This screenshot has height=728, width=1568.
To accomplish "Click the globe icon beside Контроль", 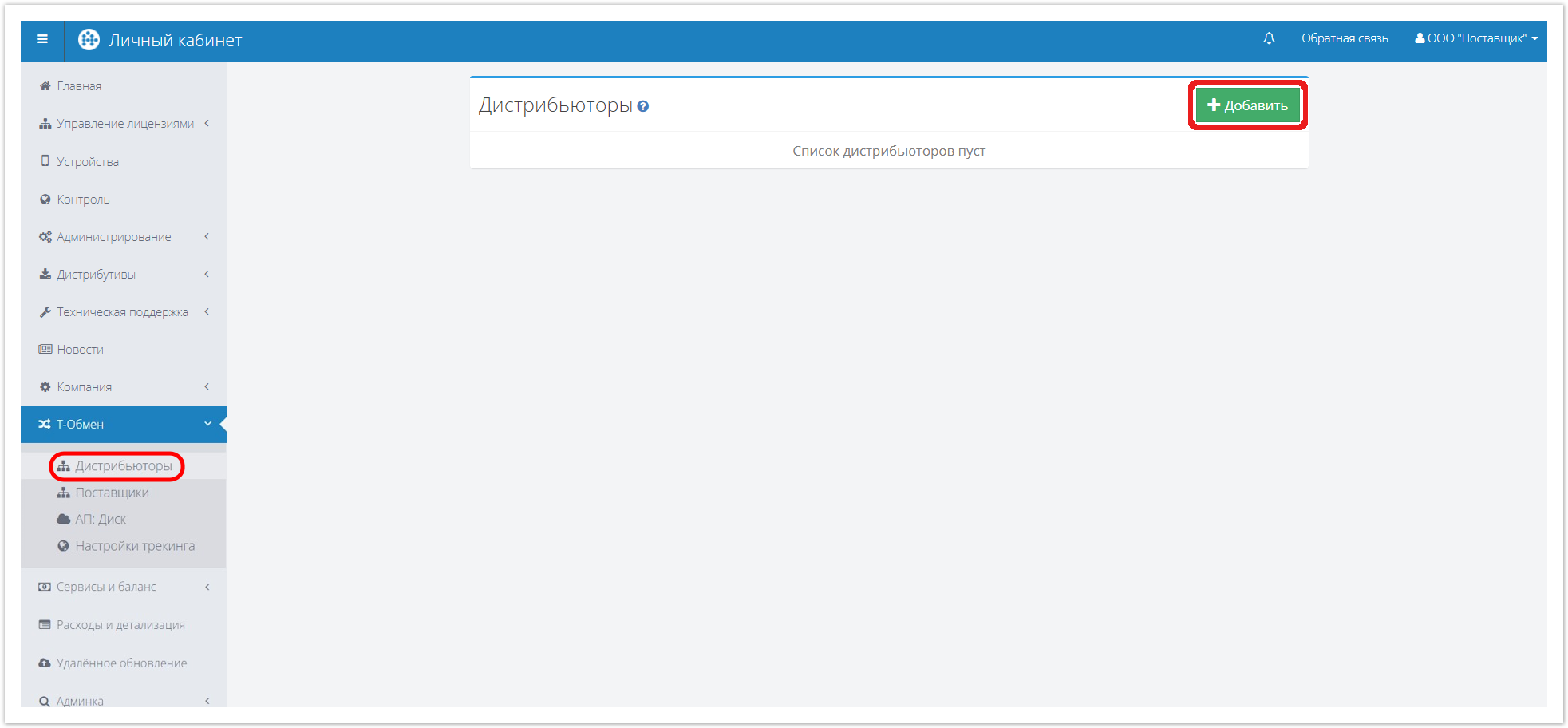I will click(x=45, y=200).
